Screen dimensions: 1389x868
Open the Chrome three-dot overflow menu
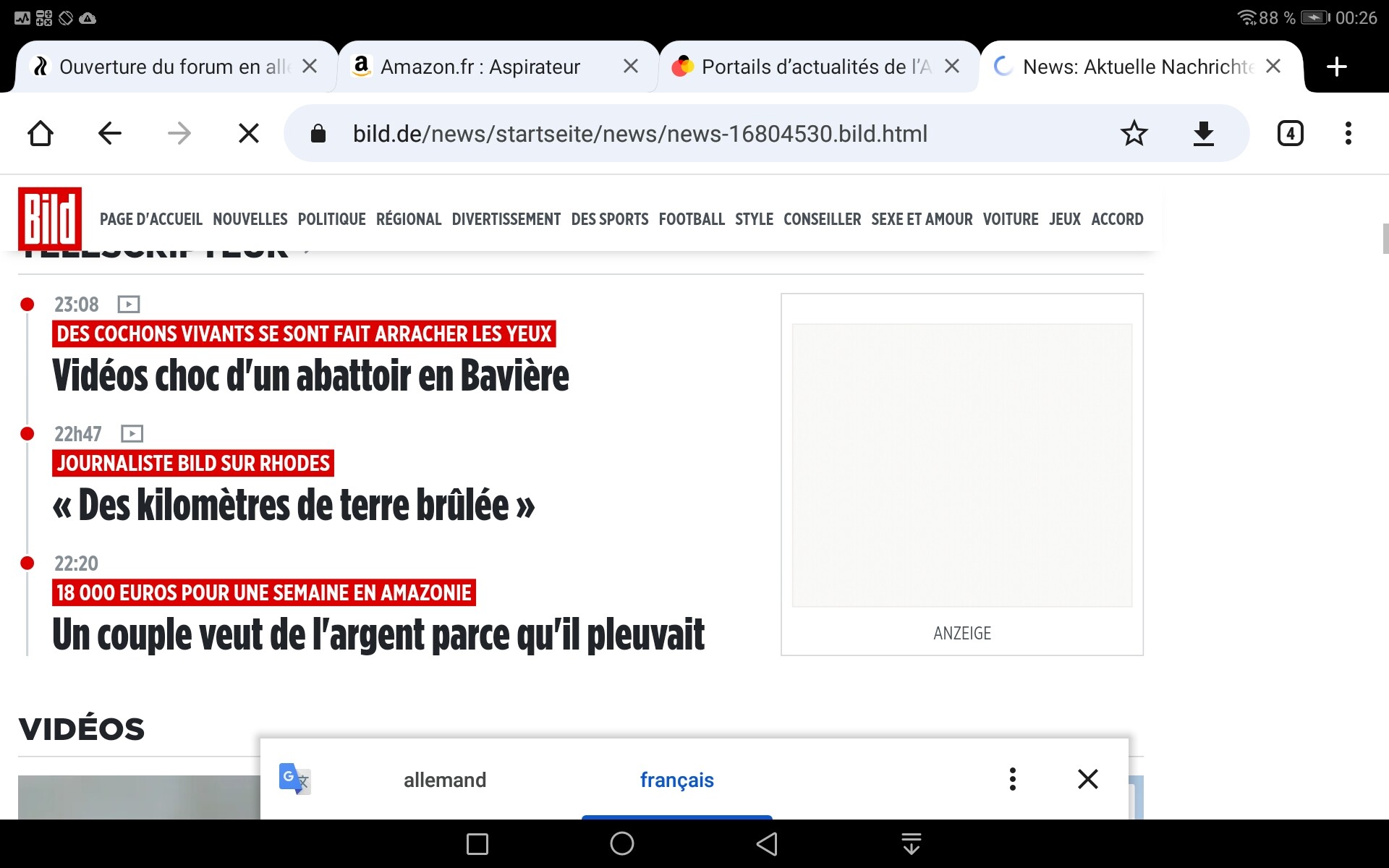point(1348,133)
